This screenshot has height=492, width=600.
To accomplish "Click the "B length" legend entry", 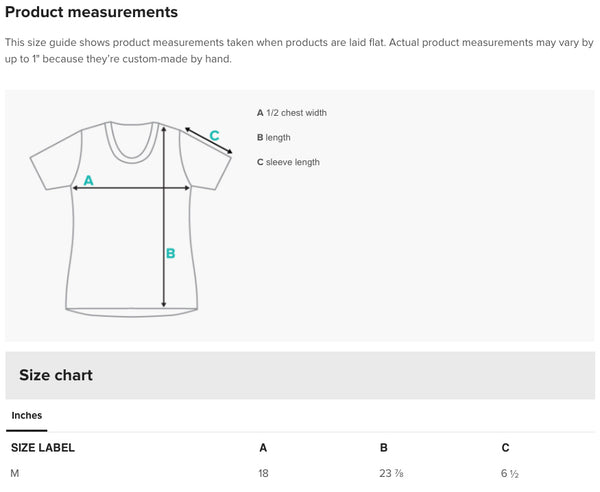I will (274, 137).
